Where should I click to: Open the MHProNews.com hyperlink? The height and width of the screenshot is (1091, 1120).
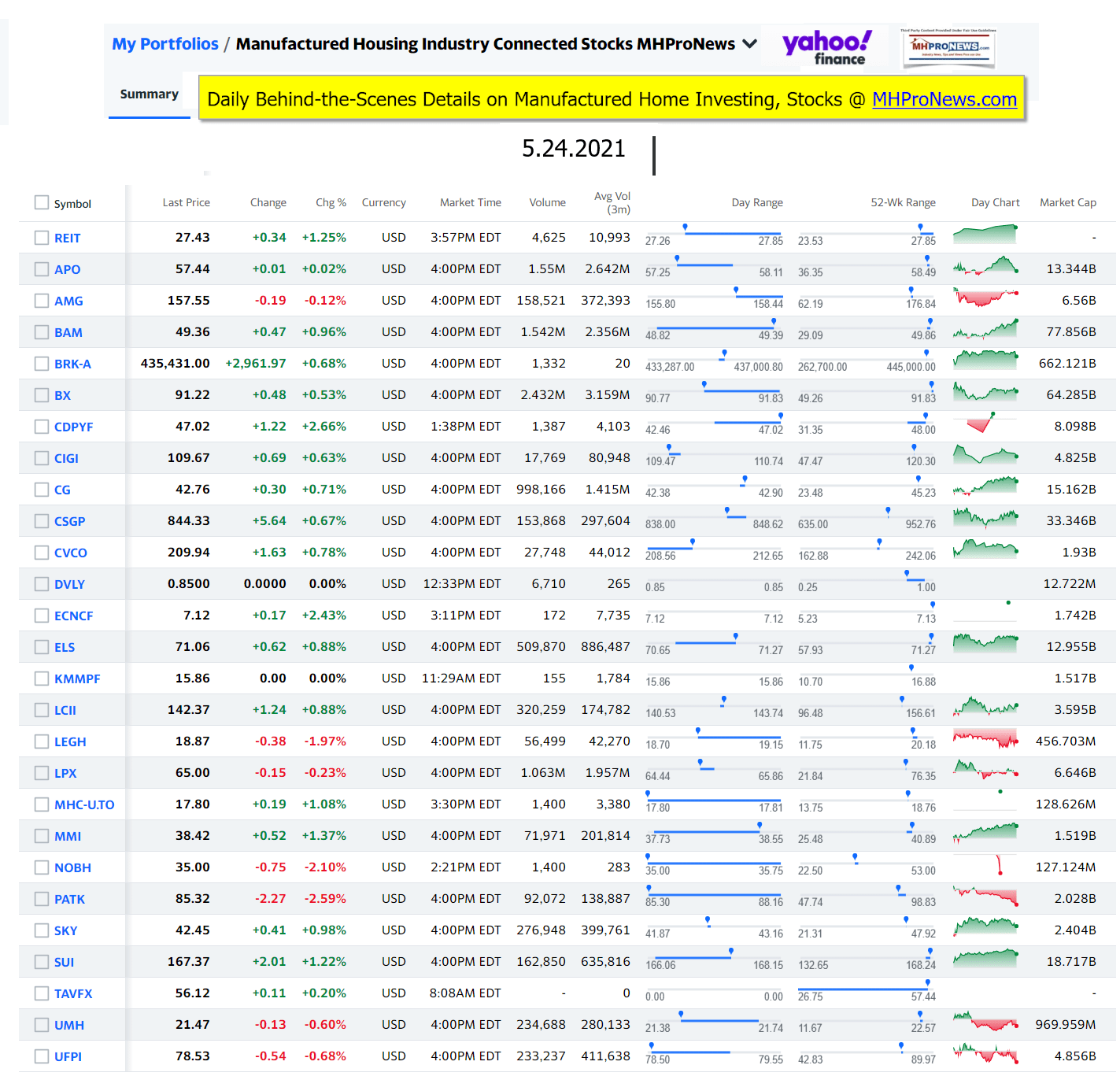pyautogui.click(x=944, y=100)
